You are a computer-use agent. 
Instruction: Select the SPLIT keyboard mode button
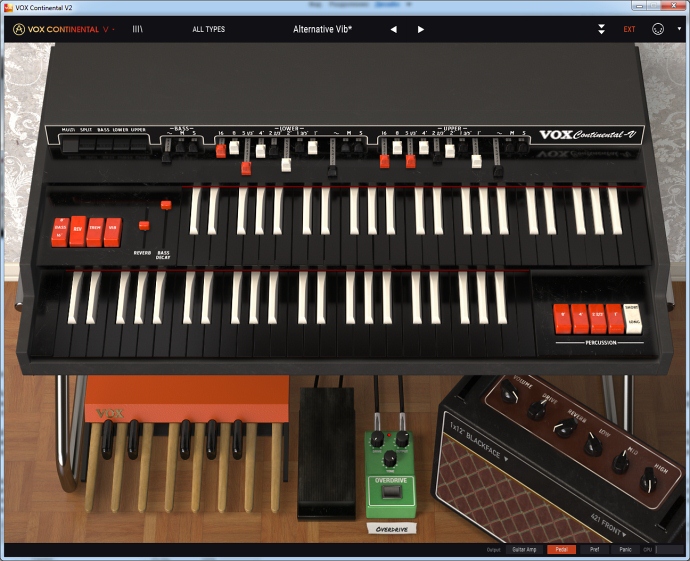(87, 145)
